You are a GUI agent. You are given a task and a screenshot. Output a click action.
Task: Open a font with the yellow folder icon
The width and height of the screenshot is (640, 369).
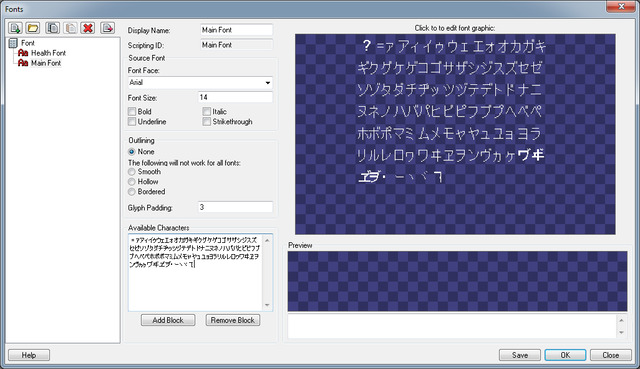click(x=33, y=28)
